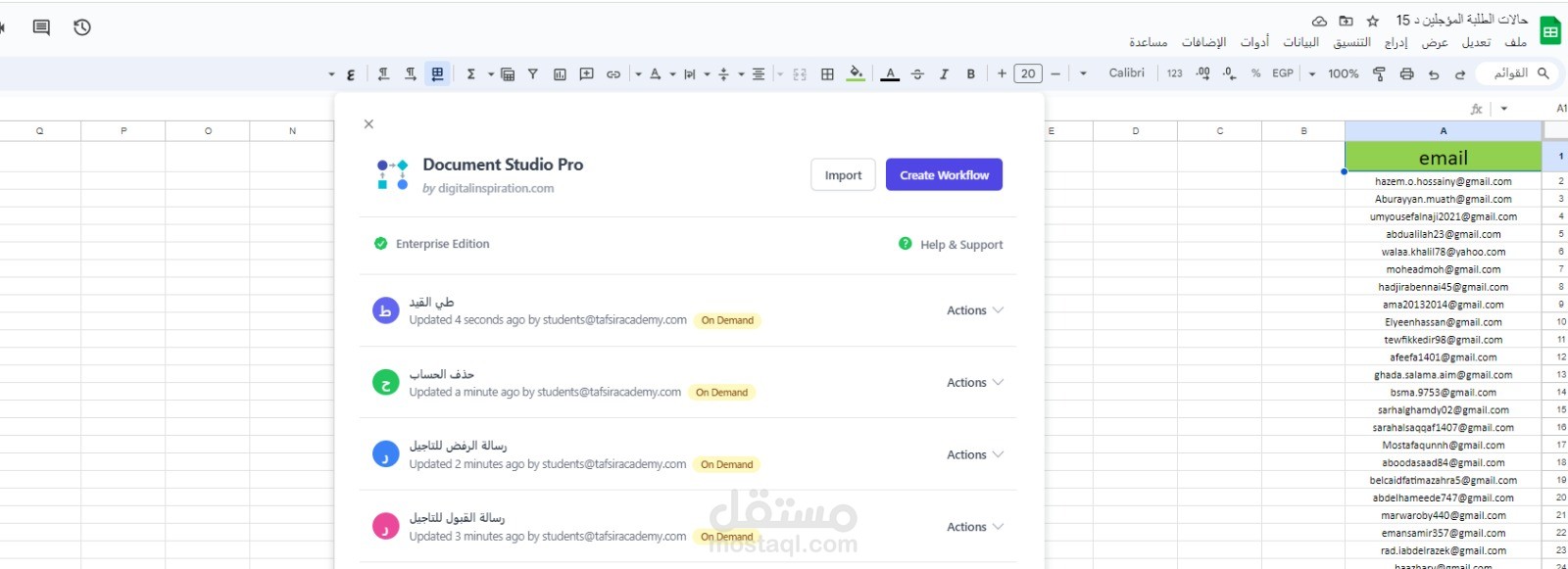Open the الإضافات (Extensions) menu
1568x569 pixels.
[x=1204, y=42]
